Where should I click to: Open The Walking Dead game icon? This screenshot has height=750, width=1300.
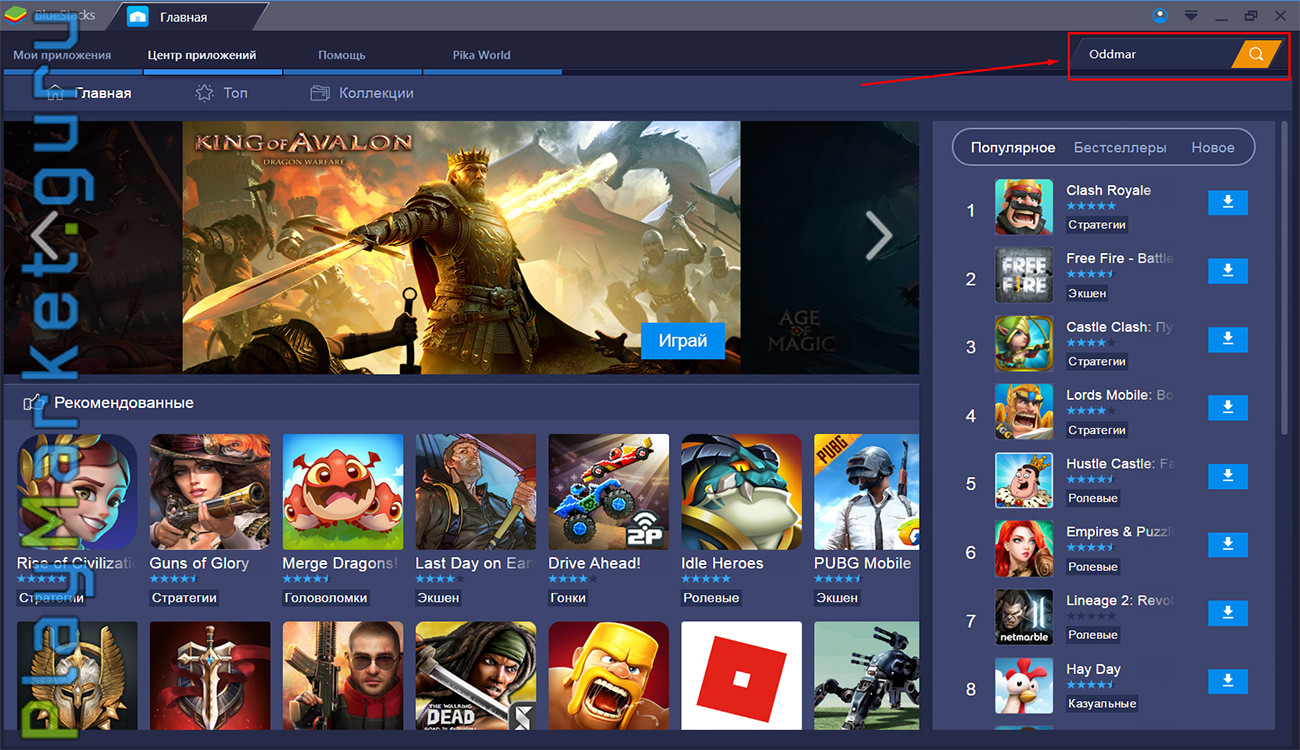click(x=476, y=677)
